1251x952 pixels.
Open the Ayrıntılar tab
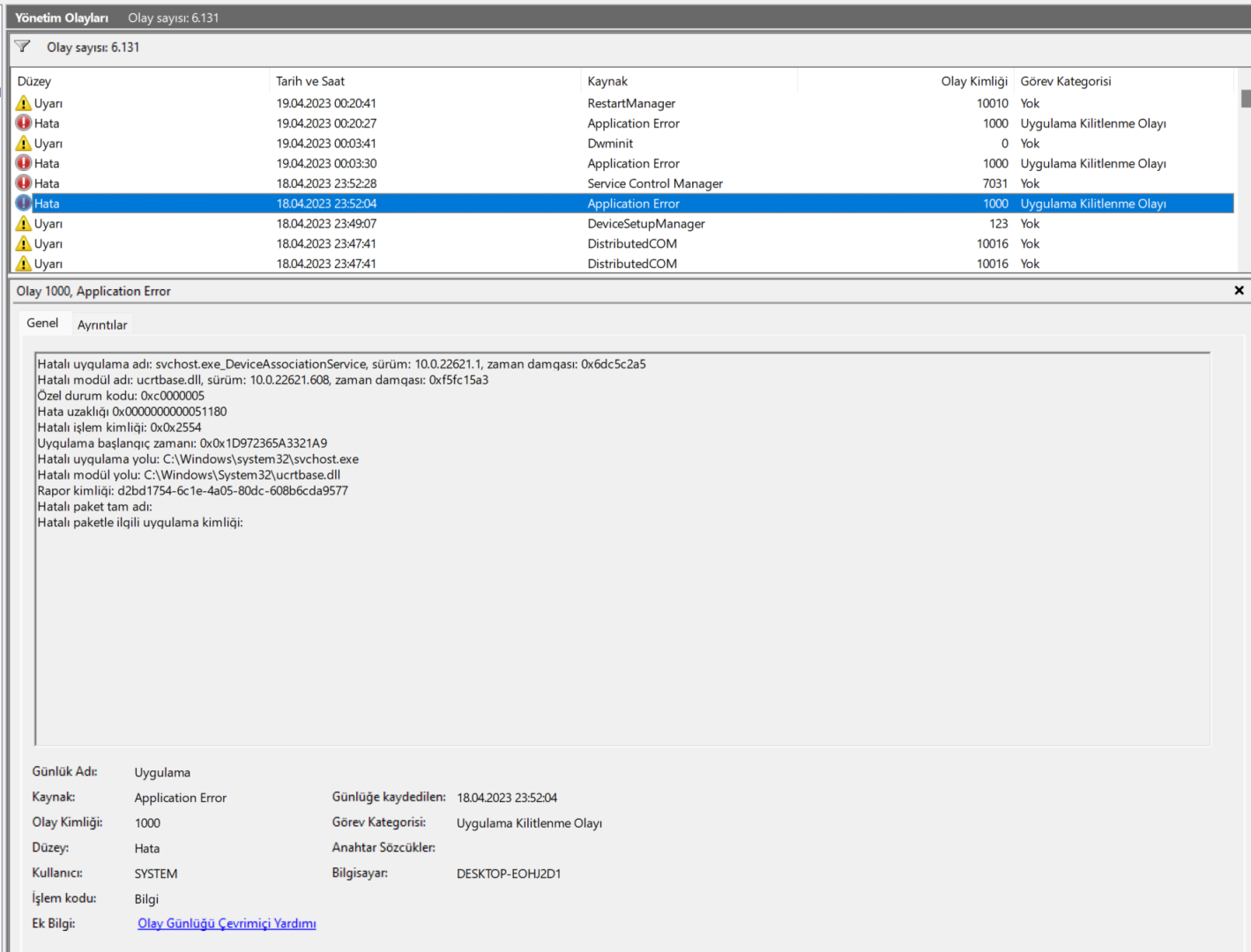[102, 324]
